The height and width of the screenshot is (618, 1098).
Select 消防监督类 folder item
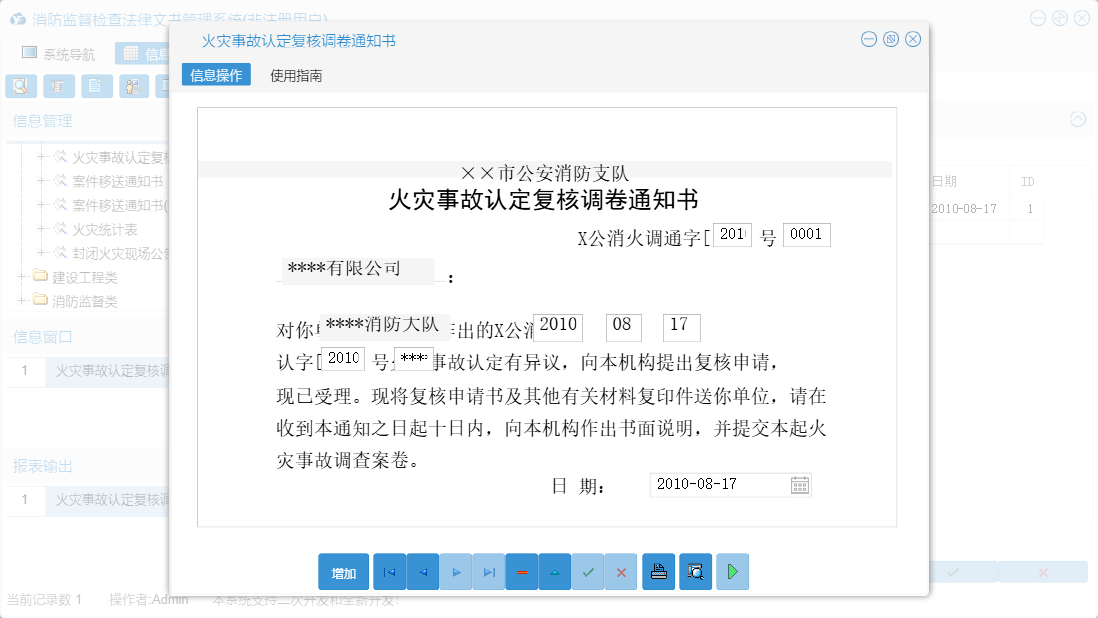pos(85,302)
